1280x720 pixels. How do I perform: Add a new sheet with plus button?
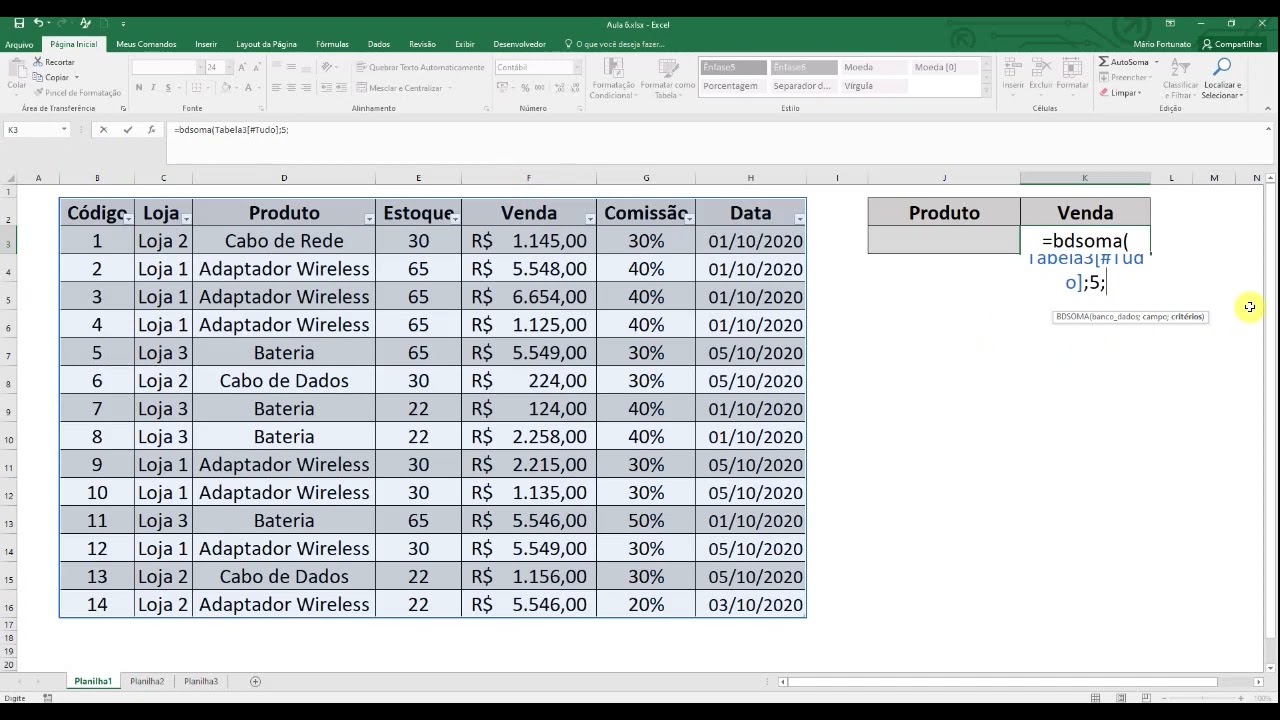point(255,681)
